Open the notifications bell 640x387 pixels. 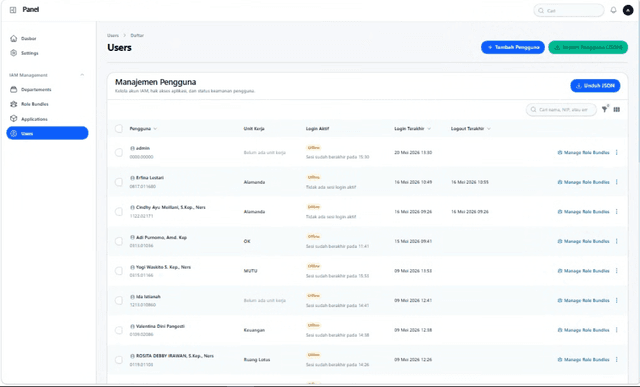click(613, 10)
